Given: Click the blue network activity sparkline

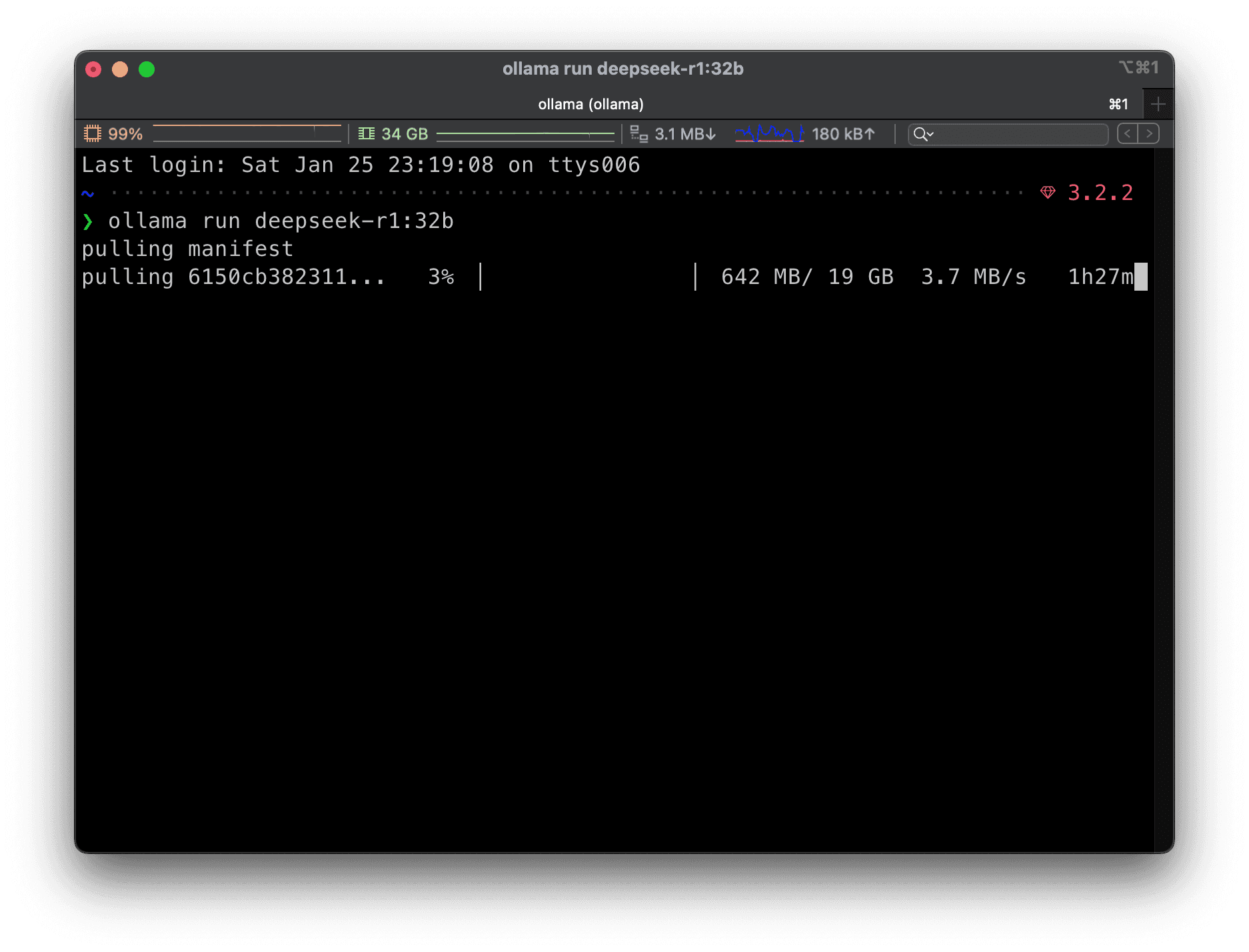Looking at the screenshot, I should pyautogui.click(x=768, y=134).
